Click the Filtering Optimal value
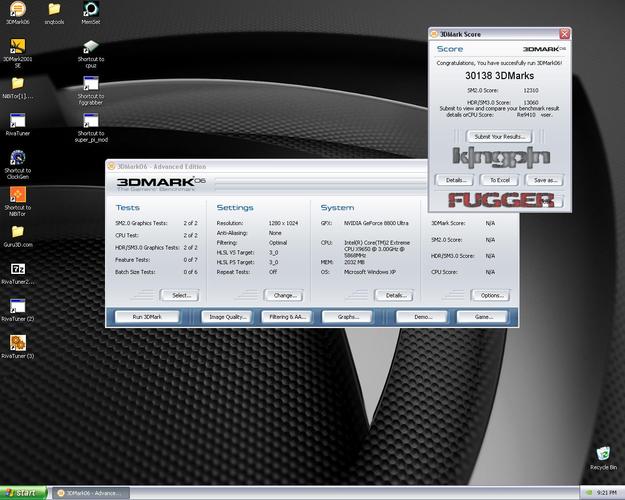 coord(277,243)
